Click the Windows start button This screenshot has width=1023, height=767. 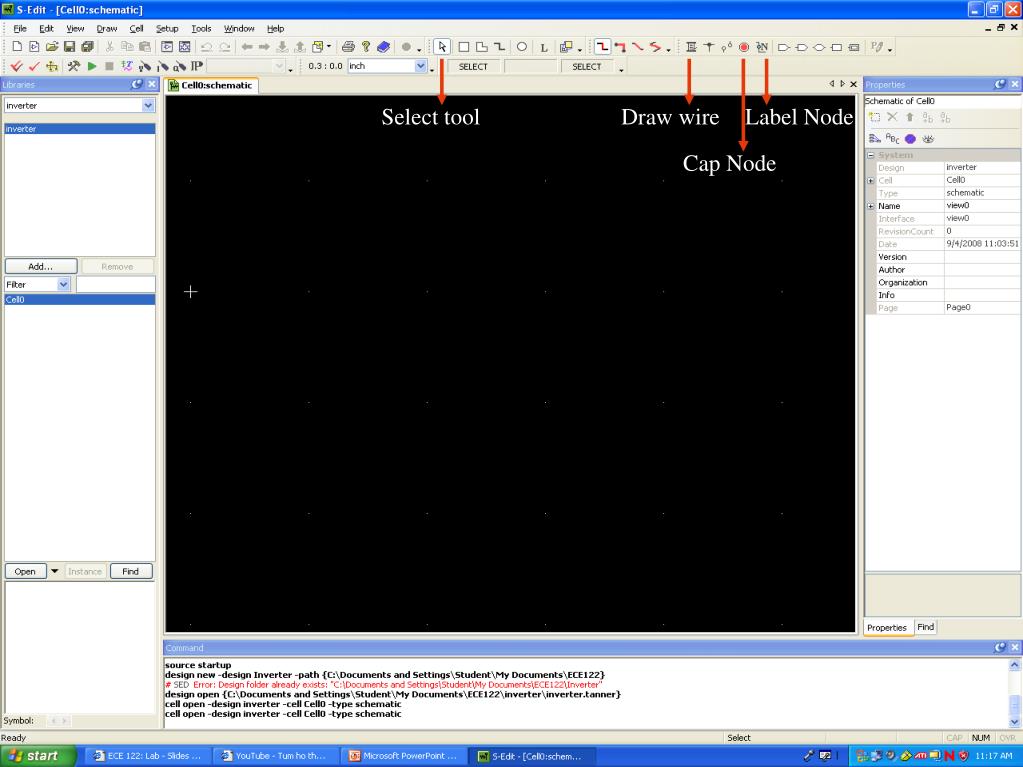click(36, 756)
